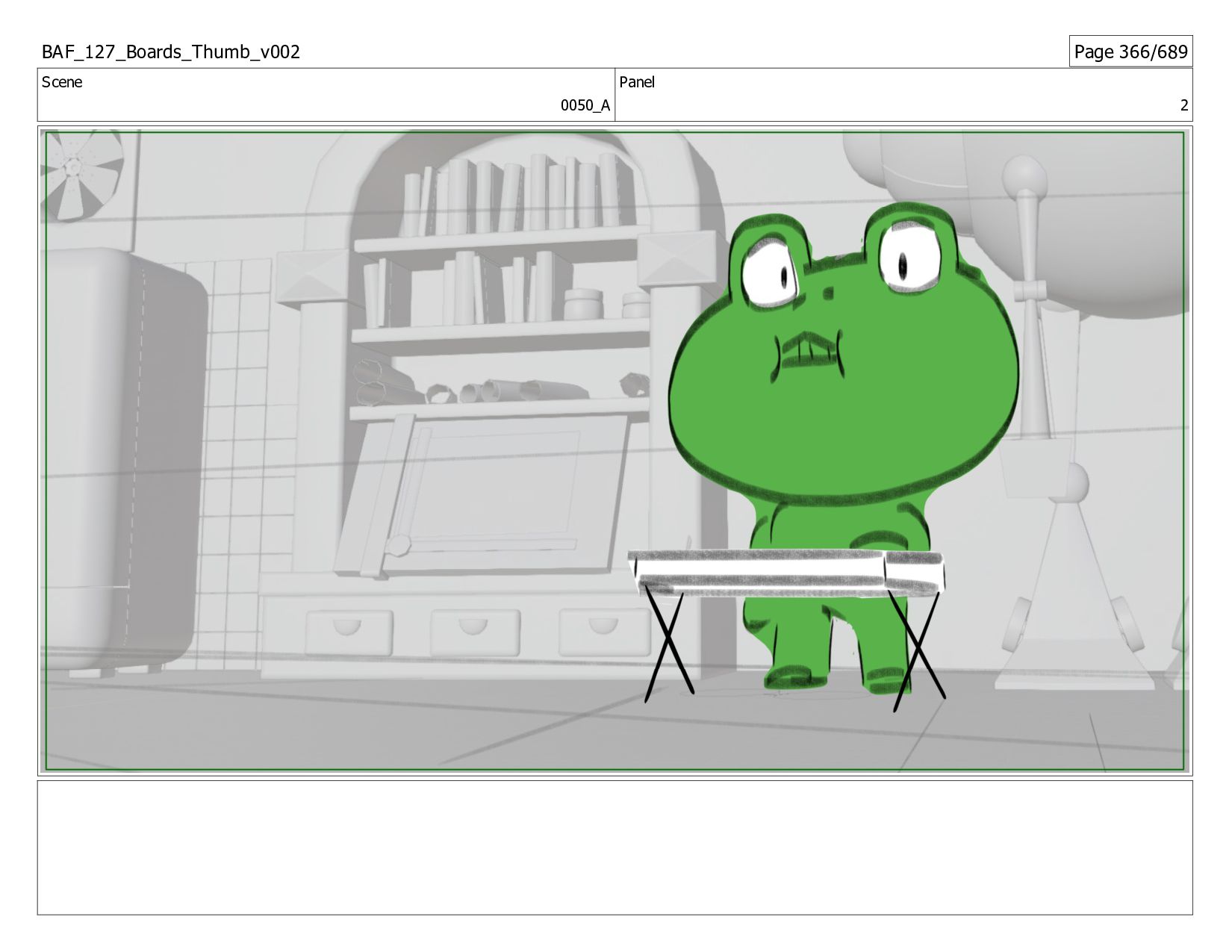This screenshot has height=952, width=1232.
Task: Click the scene number 0050_A
Action: (x=585, y=105)
